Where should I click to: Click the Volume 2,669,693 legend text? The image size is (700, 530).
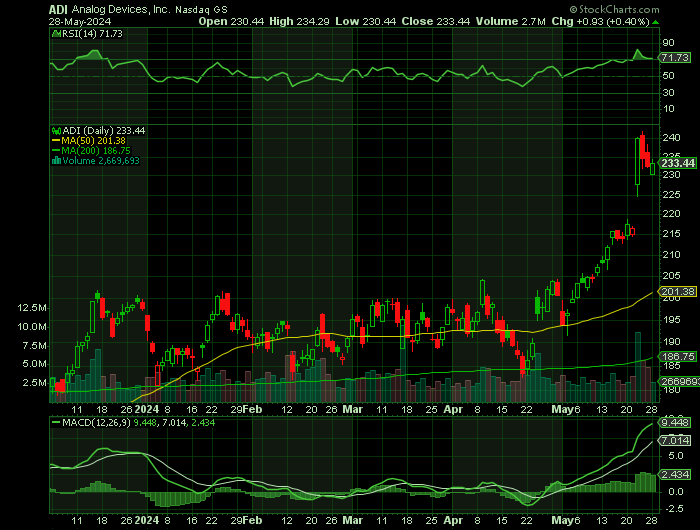click(x=101, y=161)
